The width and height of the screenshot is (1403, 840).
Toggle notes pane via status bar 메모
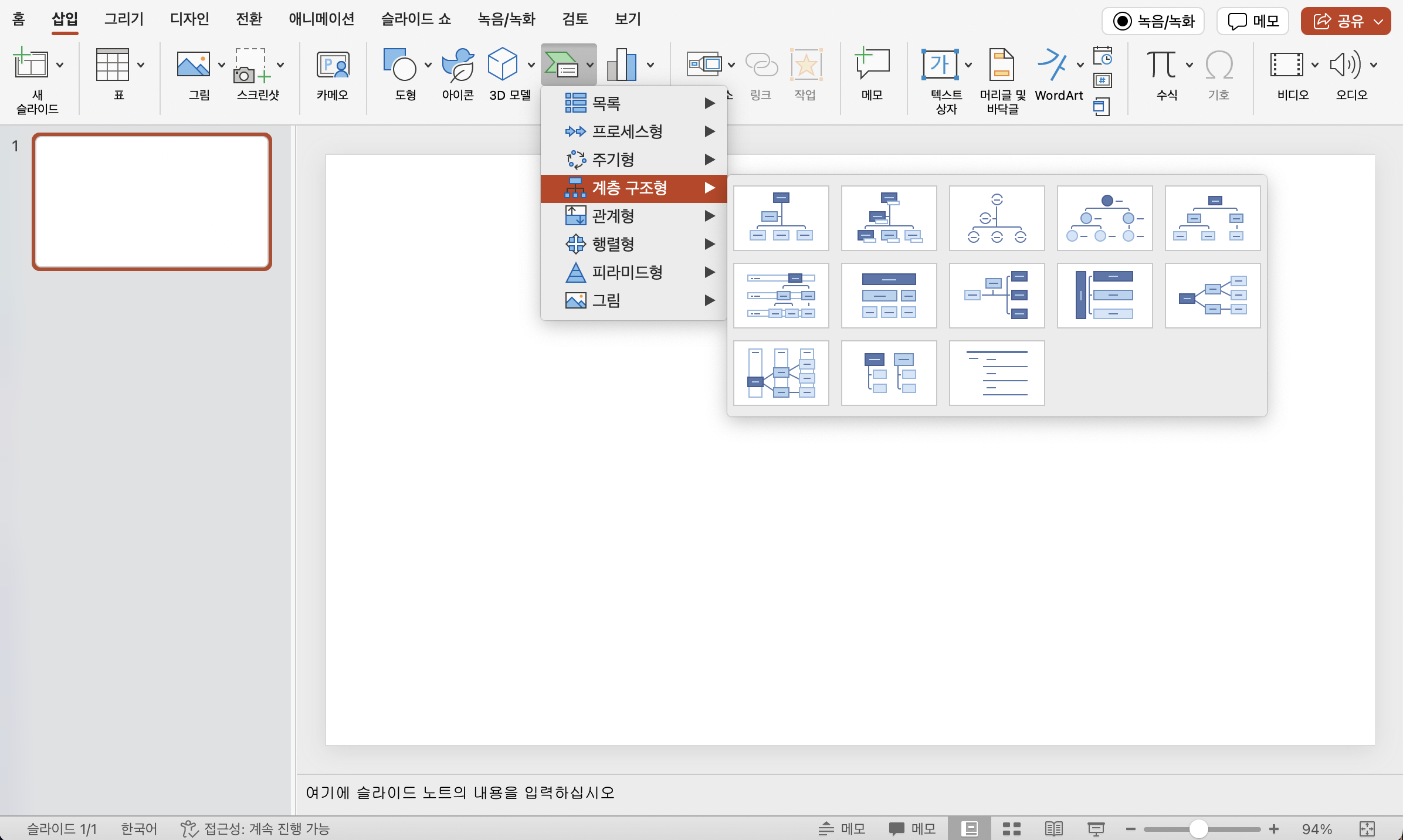click(842, 828)
